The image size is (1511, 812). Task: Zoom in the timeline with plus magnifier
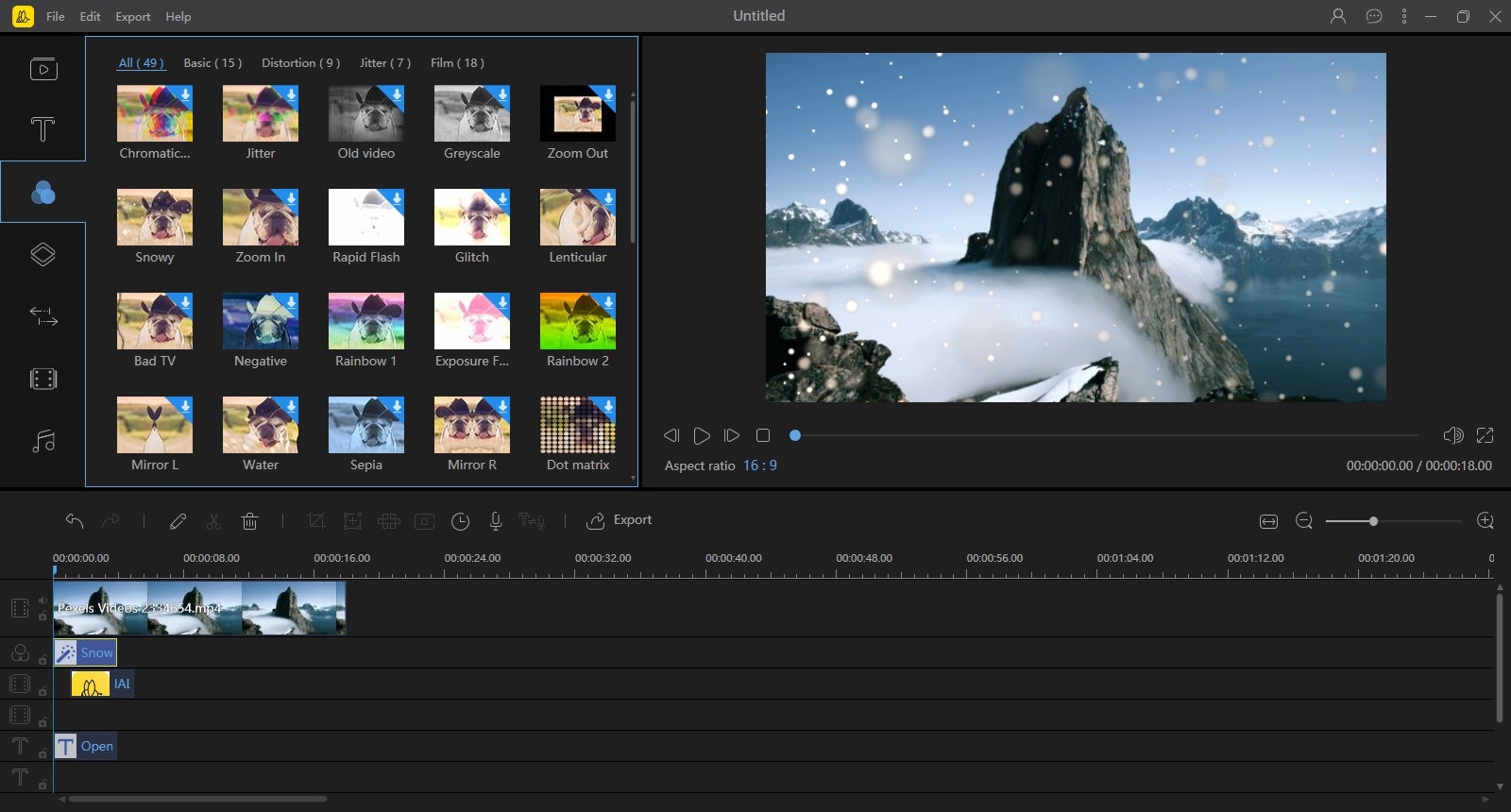click(x=1485, y=521)
